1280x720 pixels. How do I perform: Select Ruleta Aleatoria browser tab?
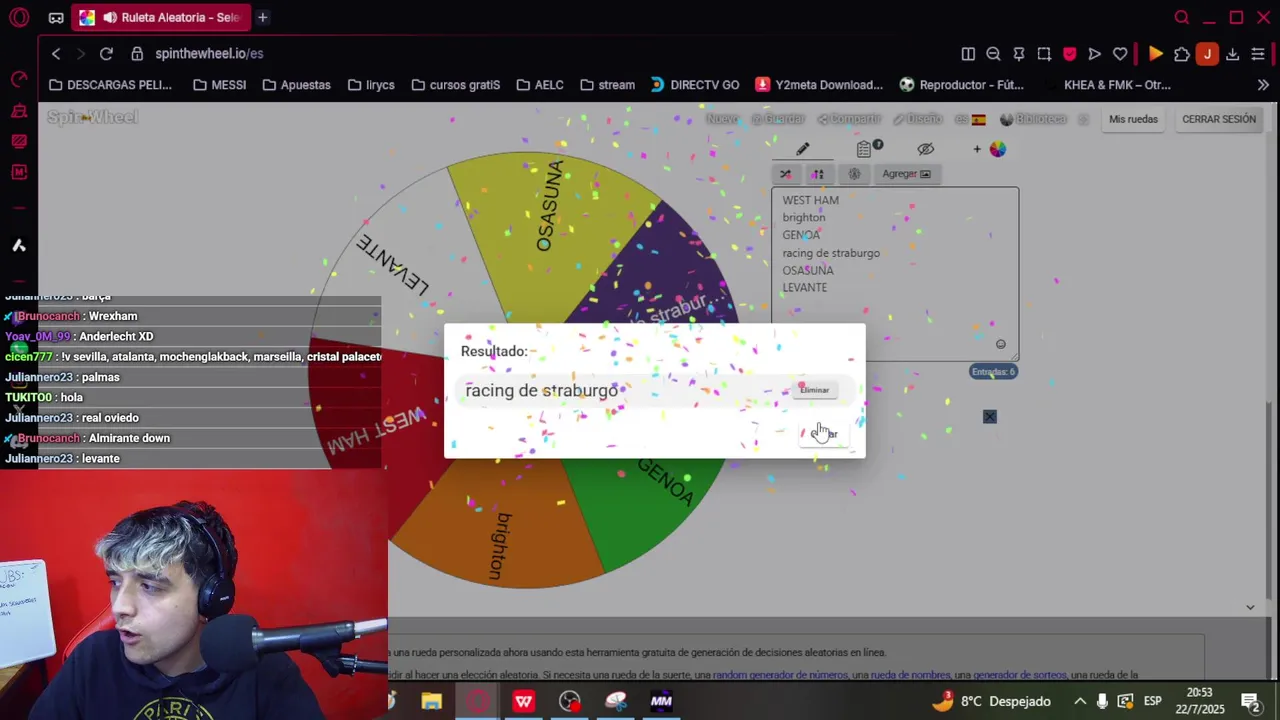(161, 17)
